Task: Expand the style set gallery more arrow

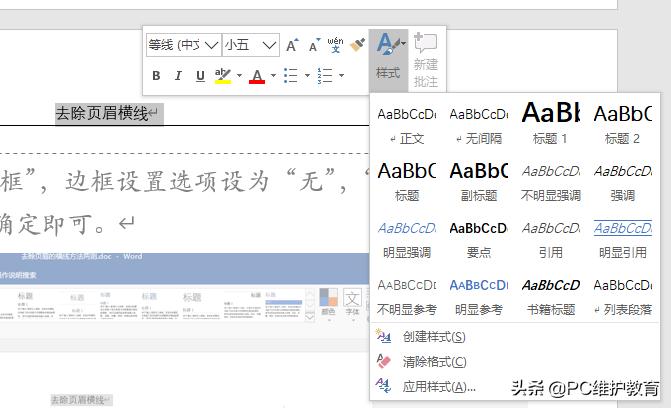Action: tap(309, 317)
